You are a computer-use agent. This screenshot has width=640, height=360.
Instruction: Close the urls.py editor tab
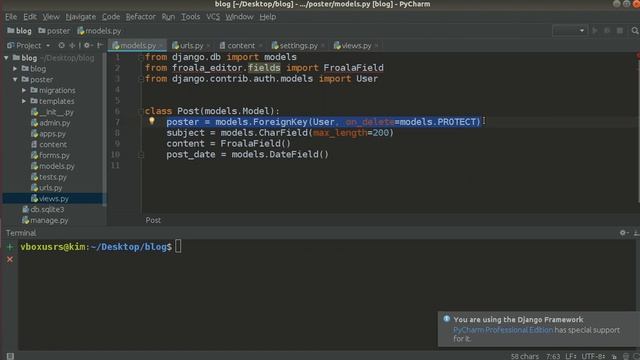tap(208, 46)
